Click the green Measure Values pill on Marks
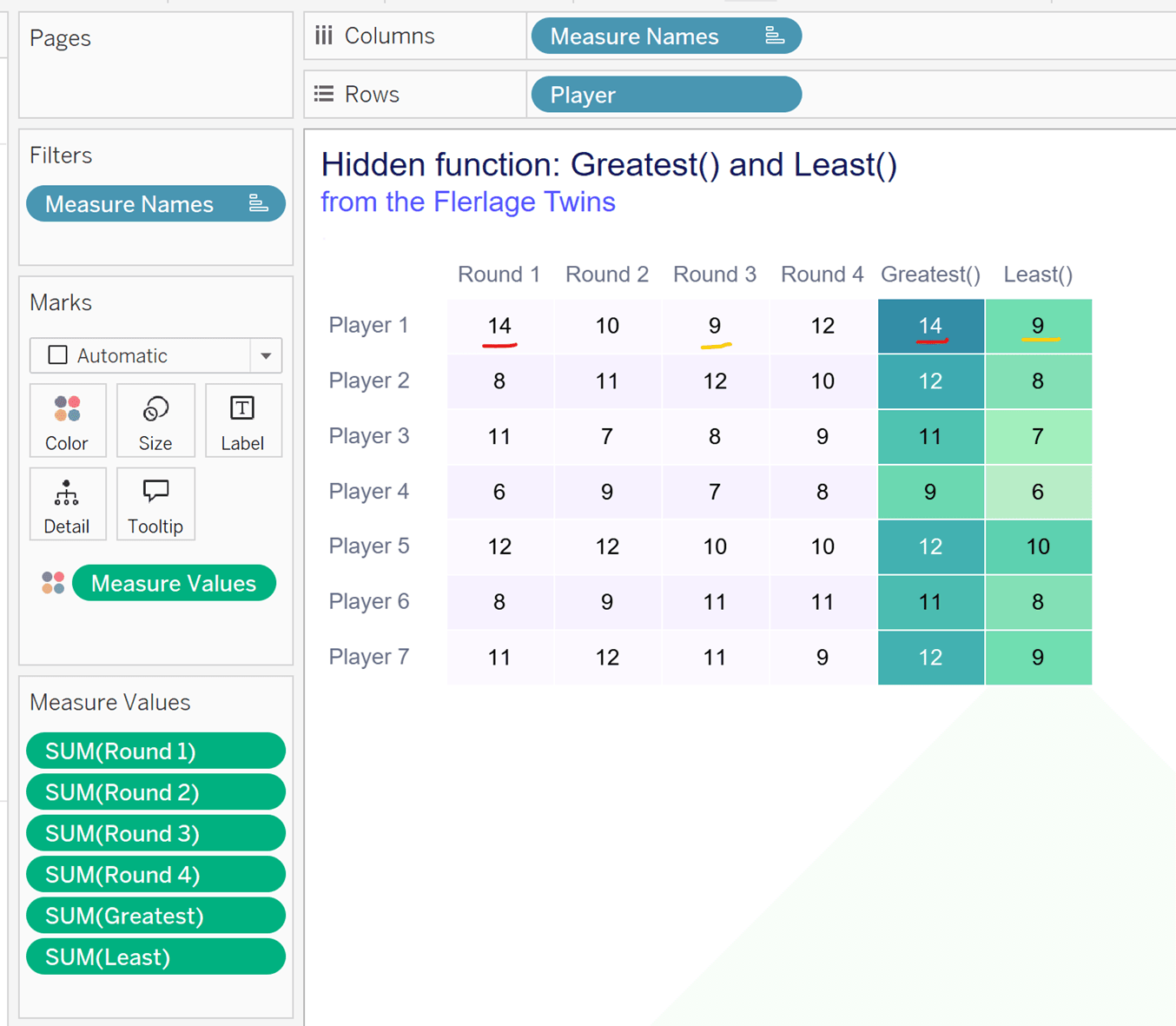Screen dimensions: 1176x1026 pyautogui.click(x=174, y=583)
